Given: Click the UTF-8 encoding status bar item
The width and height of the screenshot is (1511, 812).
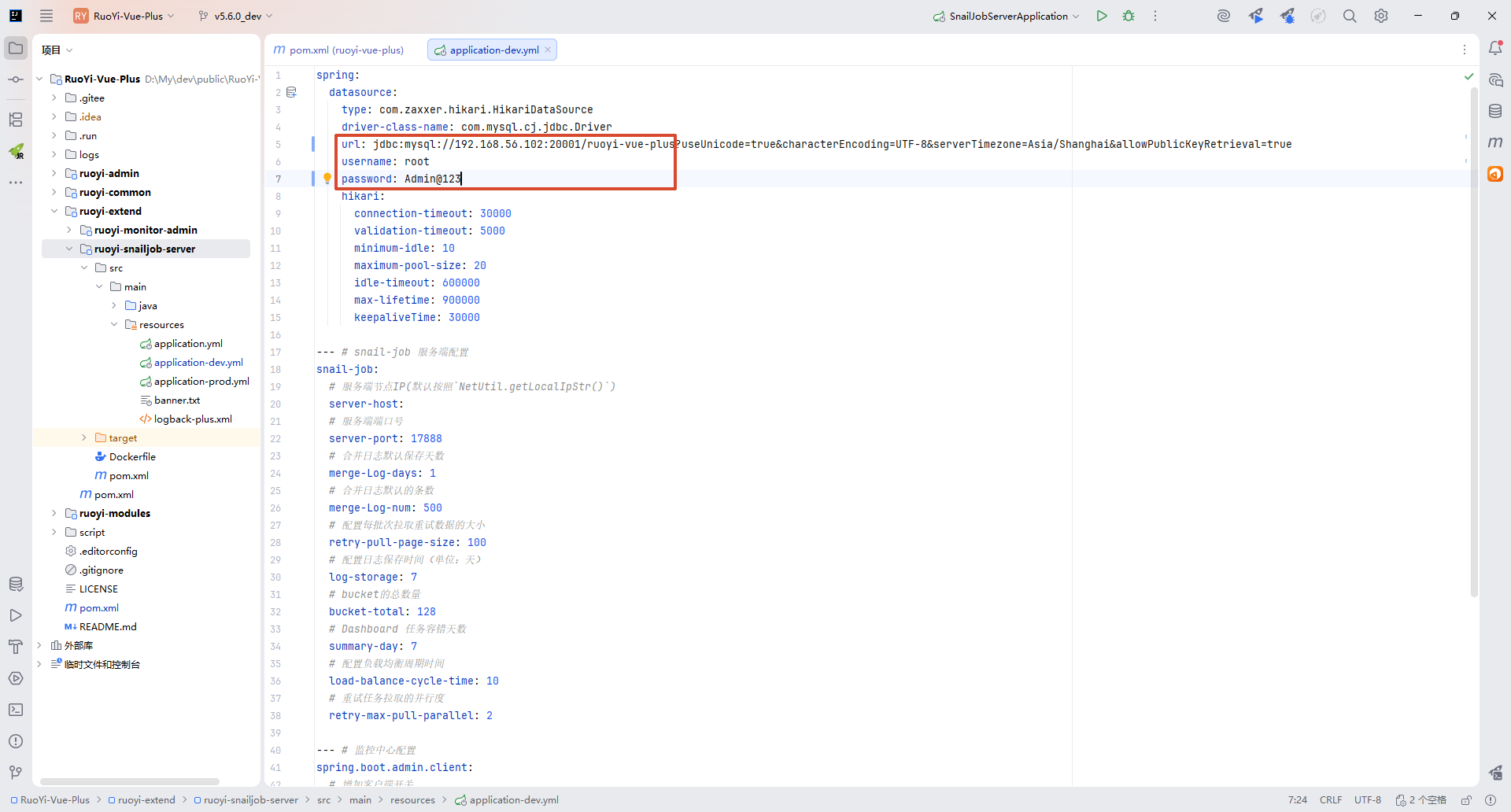Looking at the screenshot, I should (1367, 800).
